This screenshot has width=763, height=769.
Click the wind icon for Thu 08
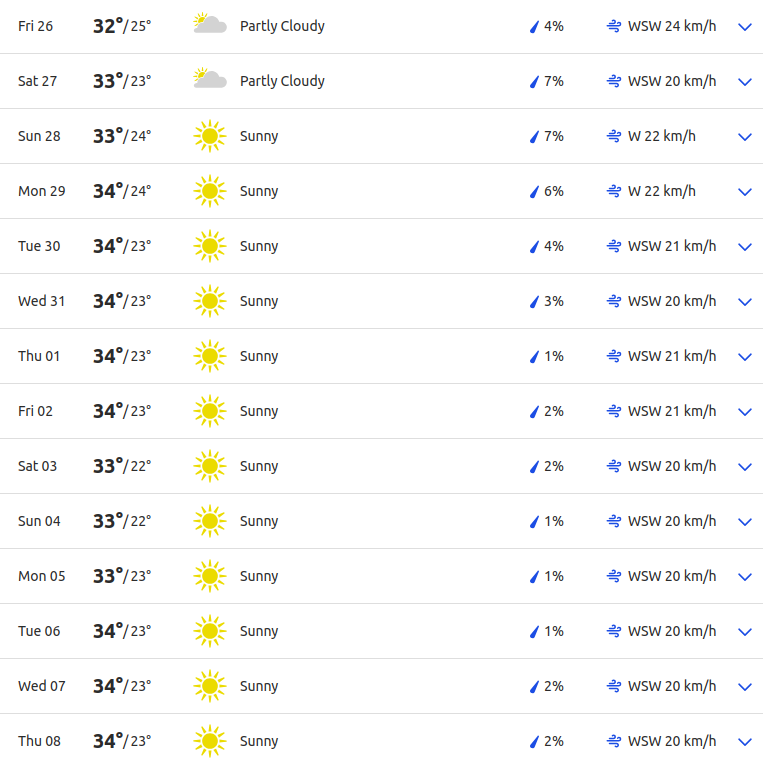click(614, 741)
